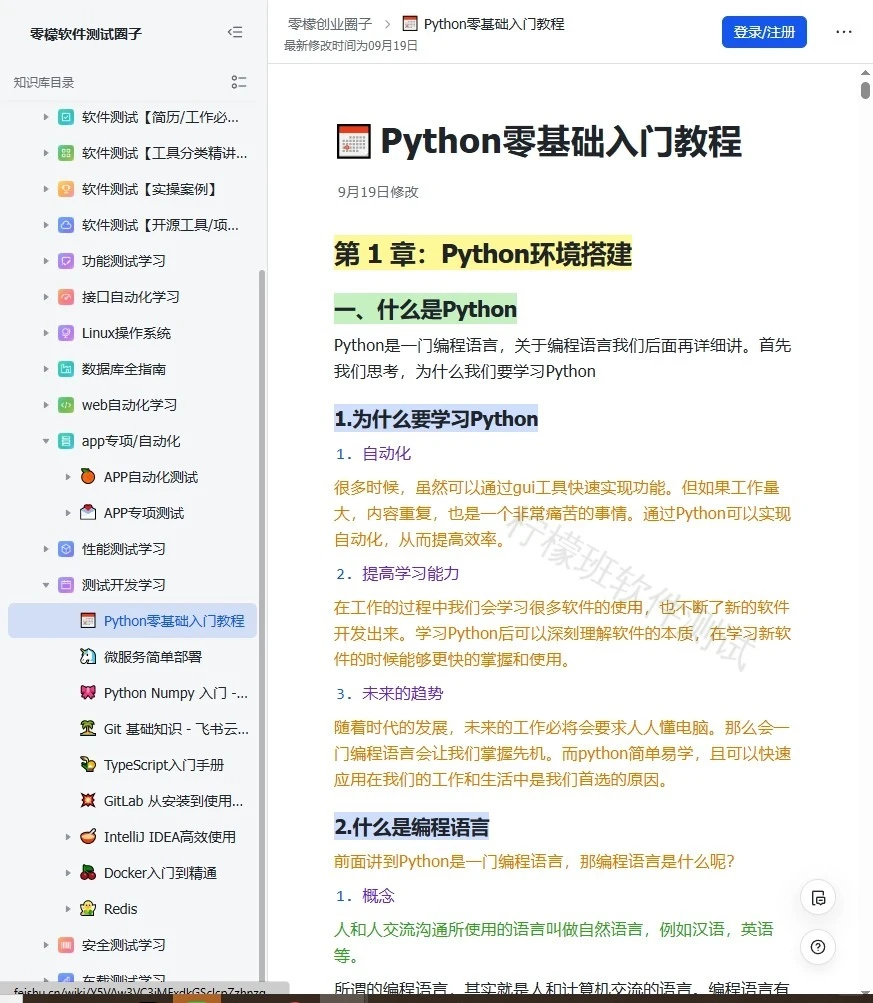Expand Docker入门到精通 node arrow

pyautogui.click(x=68, y=873)
